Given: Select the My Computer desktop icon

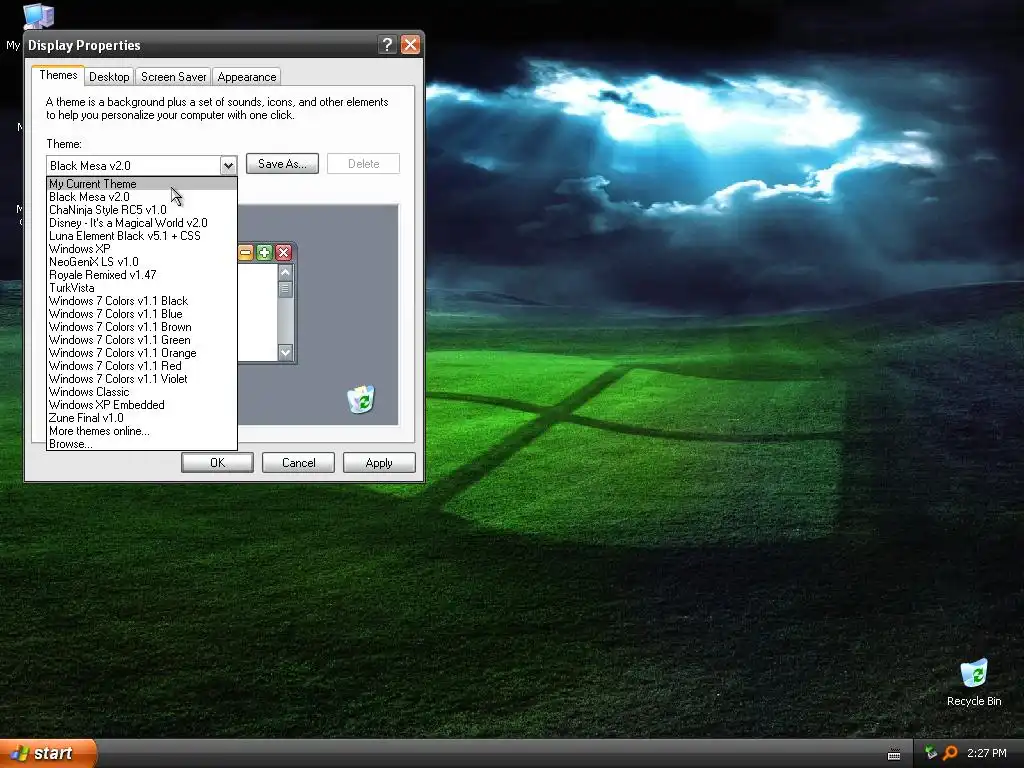Looking at the screenshot, I should (38, 15).
